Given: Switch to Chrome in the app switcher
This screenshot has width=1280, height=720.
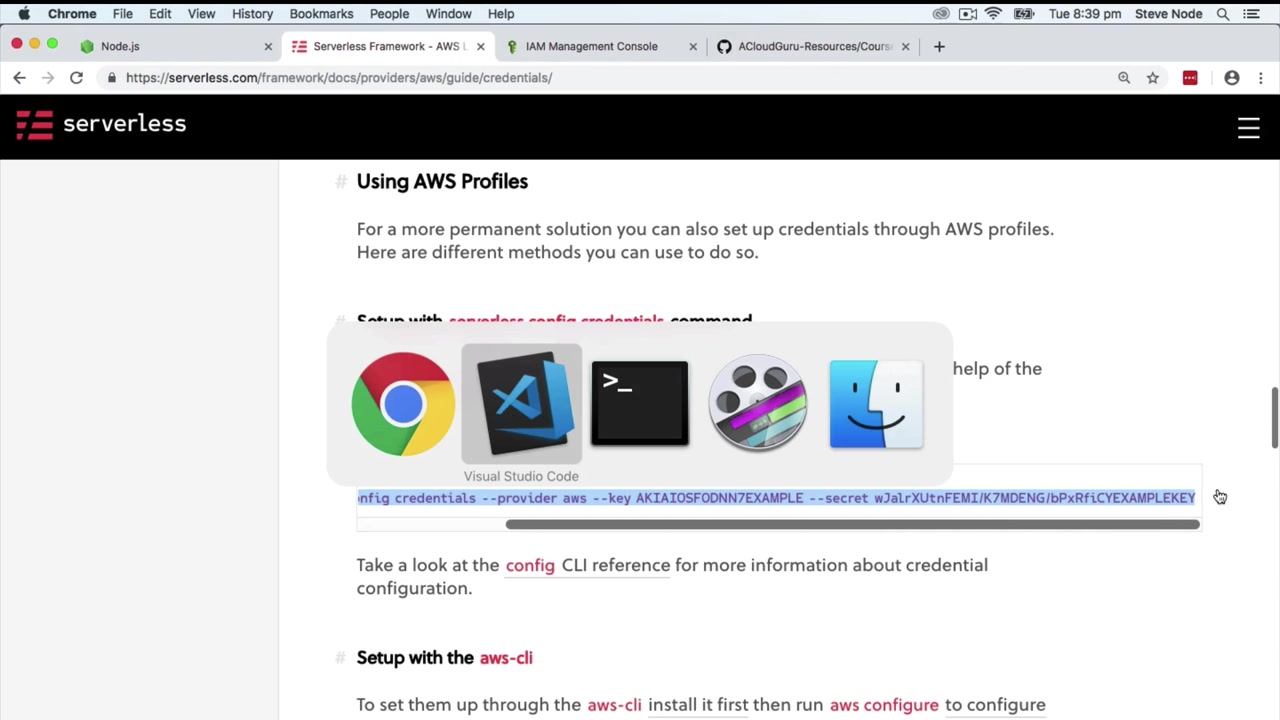Looking at the screenshot, I should [403, 404].
